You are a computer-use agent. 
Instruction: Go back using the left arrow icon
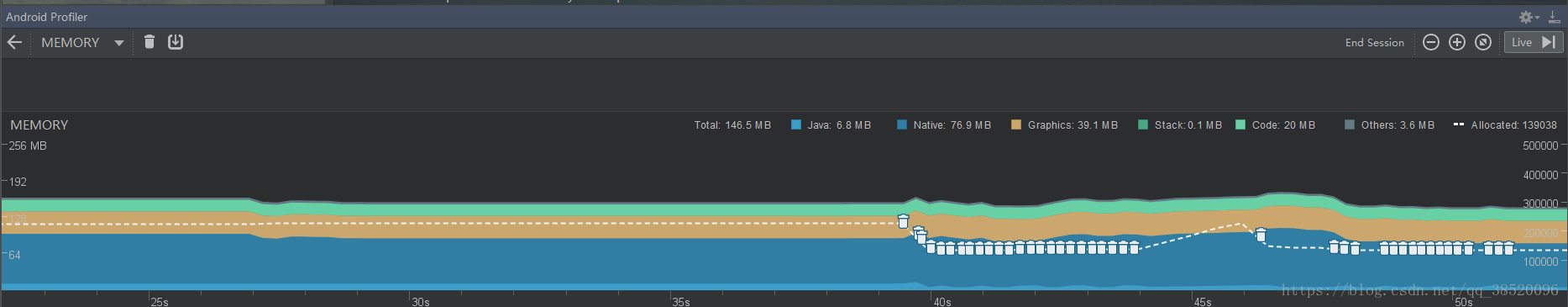tap(14, 42)
